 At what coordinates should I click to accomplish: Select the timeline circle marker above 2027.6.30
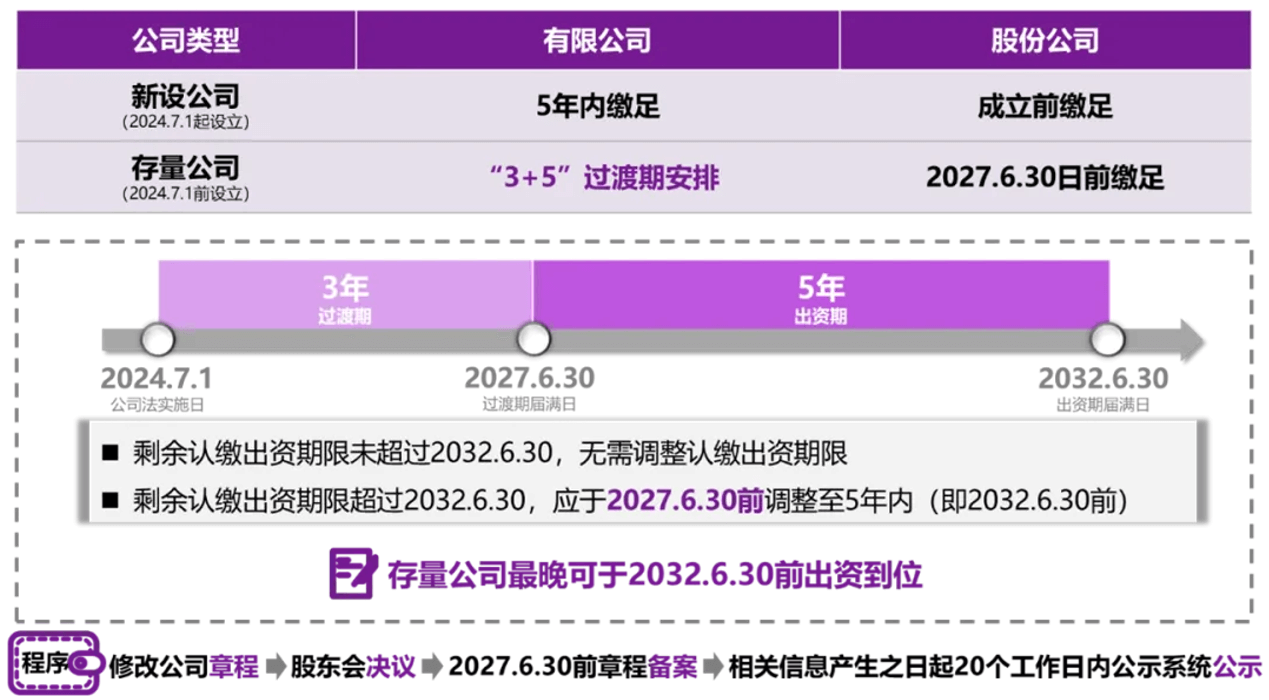pyautogui.click(x=533, y=340)
